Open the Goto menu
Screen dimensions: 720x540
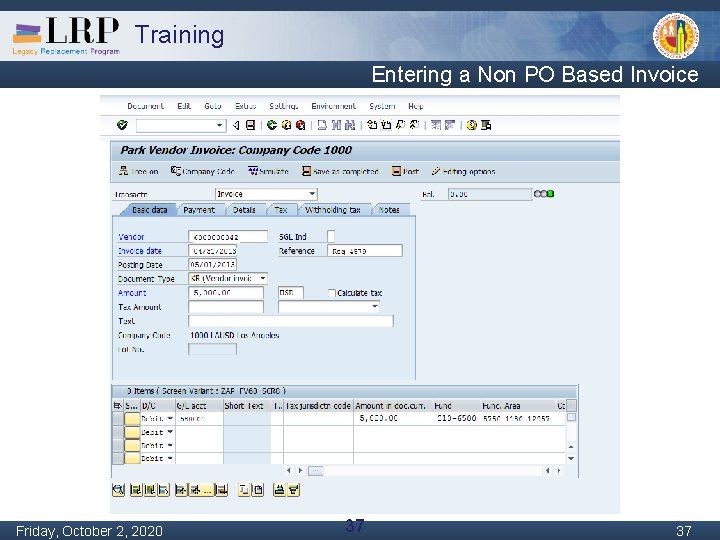tap(213, 106)
